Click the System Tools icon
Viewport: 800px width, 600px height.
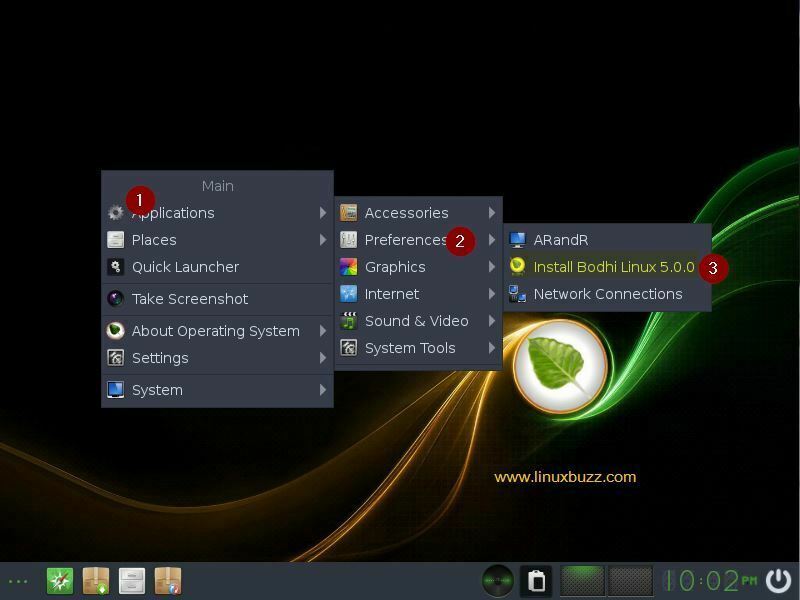348,348
